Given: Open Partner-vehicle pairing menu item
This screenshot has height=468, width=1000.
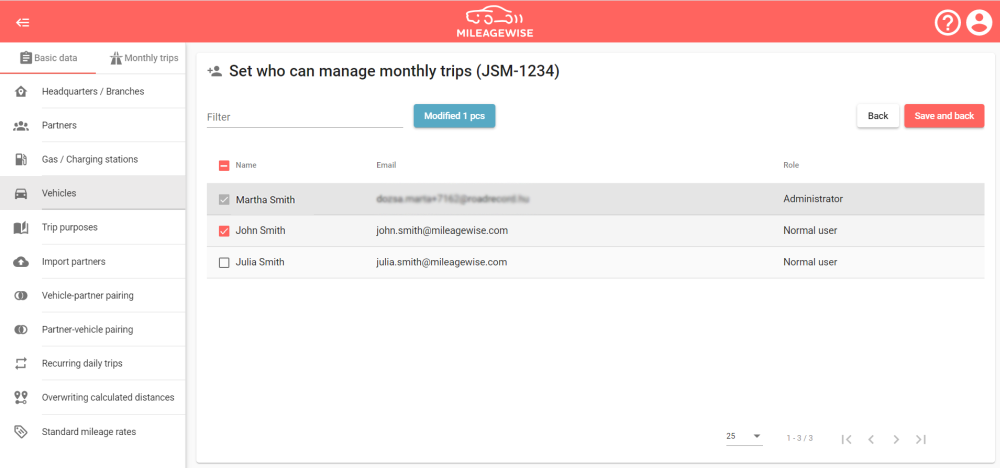Looking at the screenshot, I should 93,330.
